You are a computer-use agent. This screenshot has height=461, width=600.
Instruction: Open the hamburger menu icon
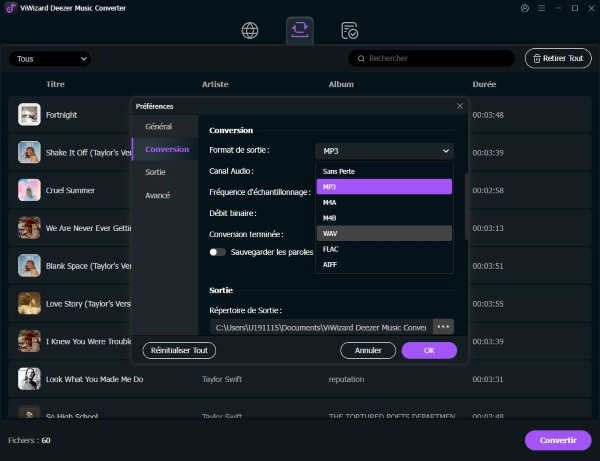[x=541, y=8]
